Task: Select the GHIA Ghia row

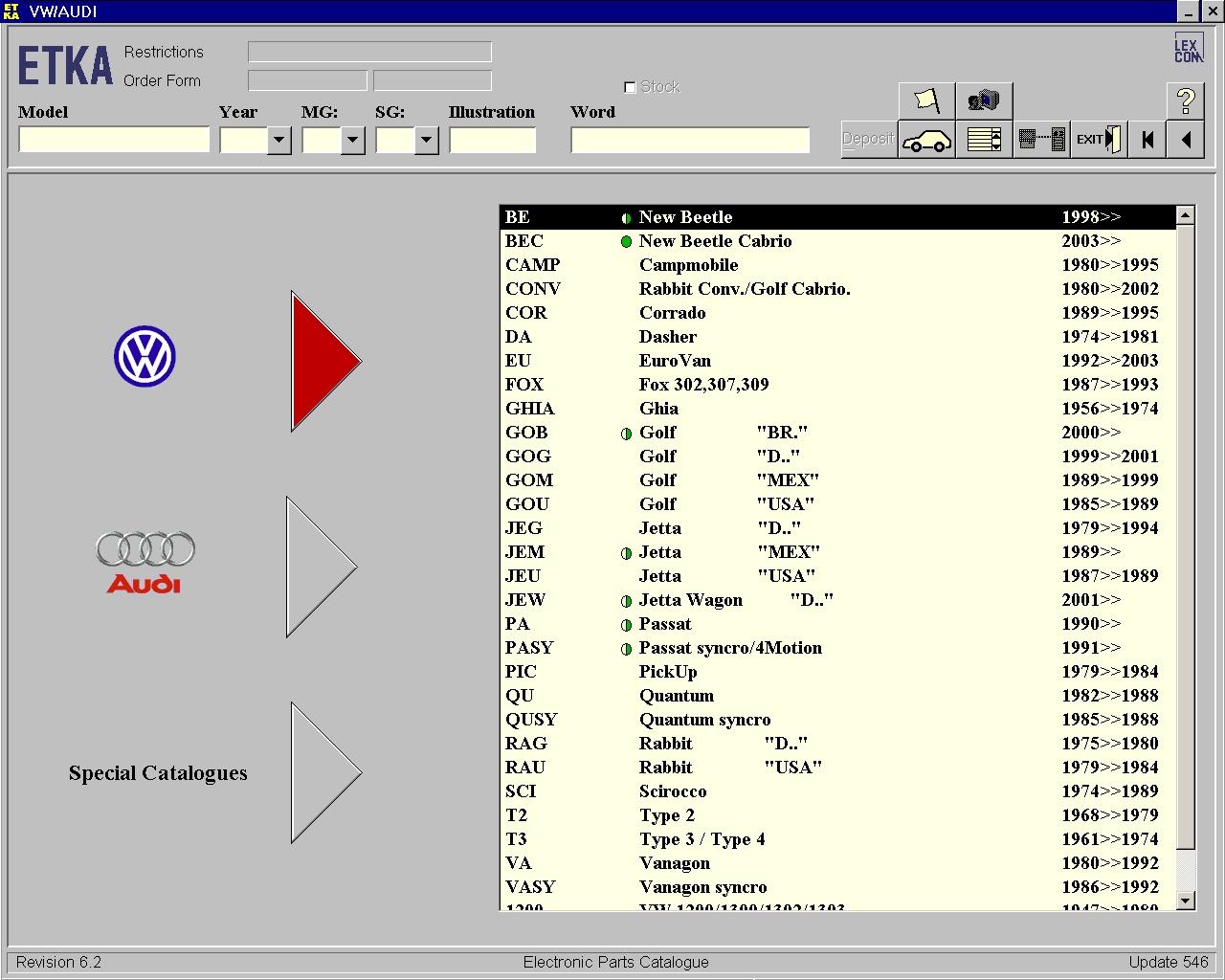Action: 837,409
